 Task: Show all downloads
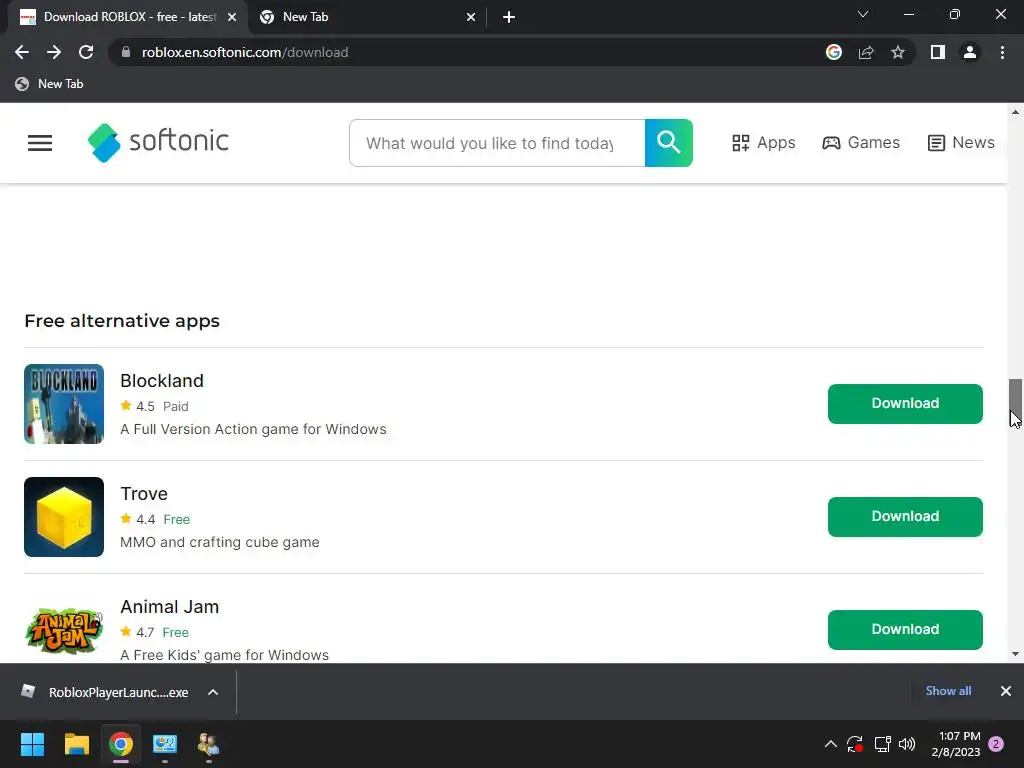coord(948,691)
